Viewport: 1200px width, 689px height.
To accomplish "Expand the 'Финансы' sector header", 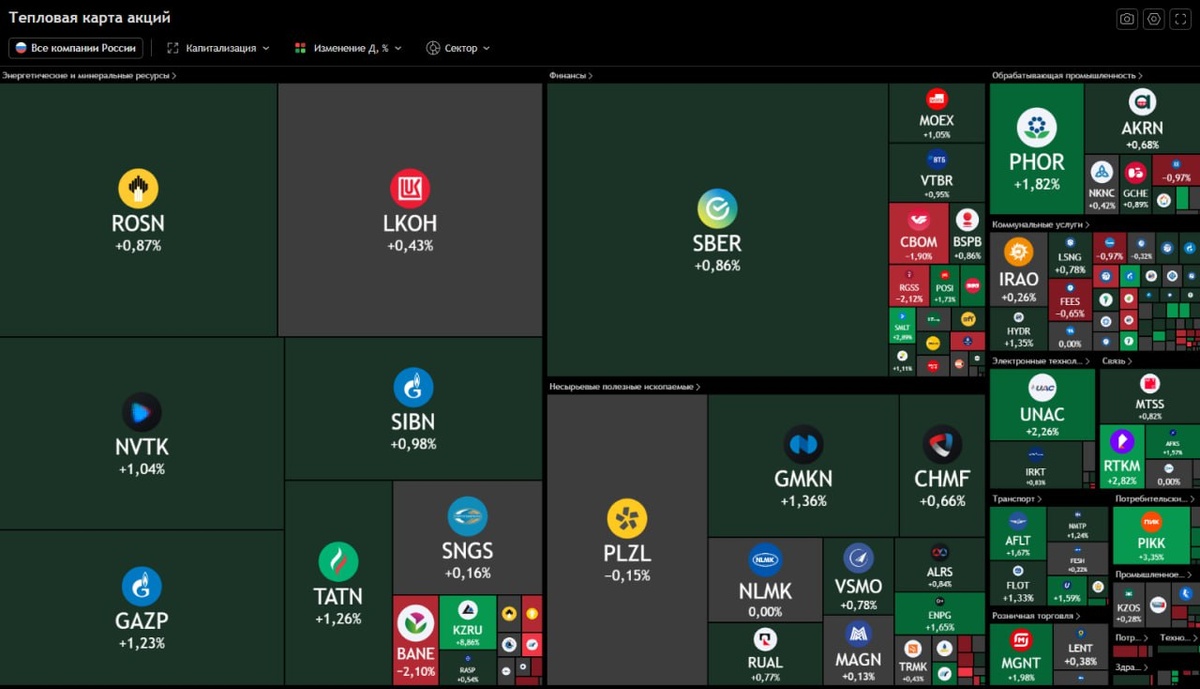I will coord(571,75).
